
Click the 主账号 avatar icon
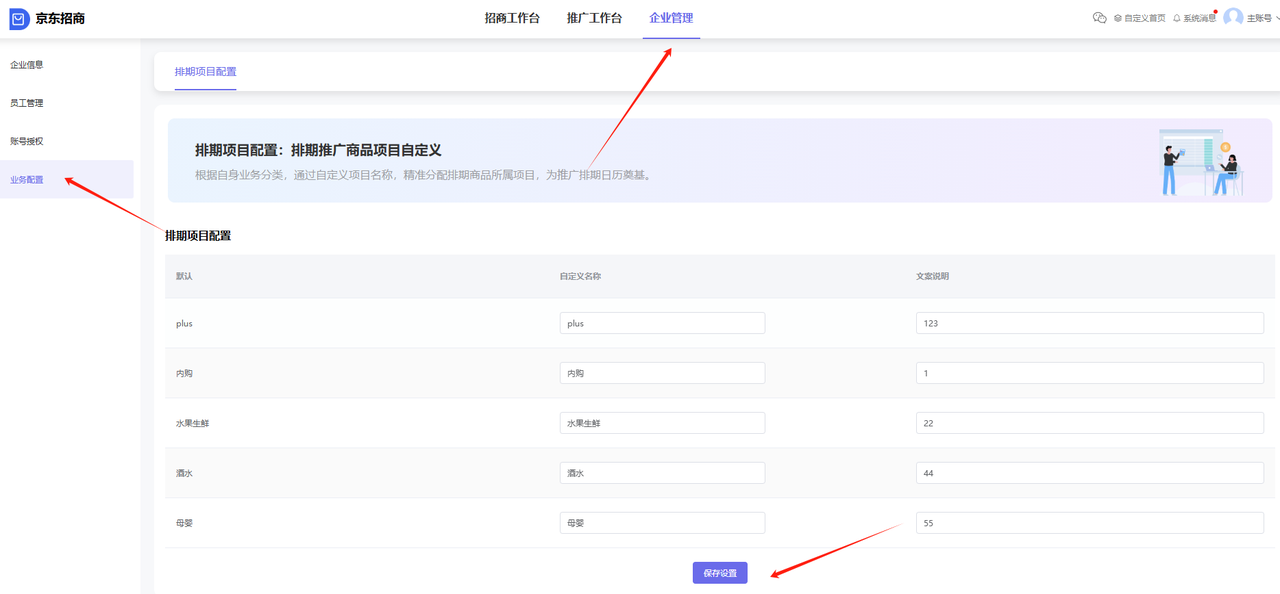coord(1234,17)
